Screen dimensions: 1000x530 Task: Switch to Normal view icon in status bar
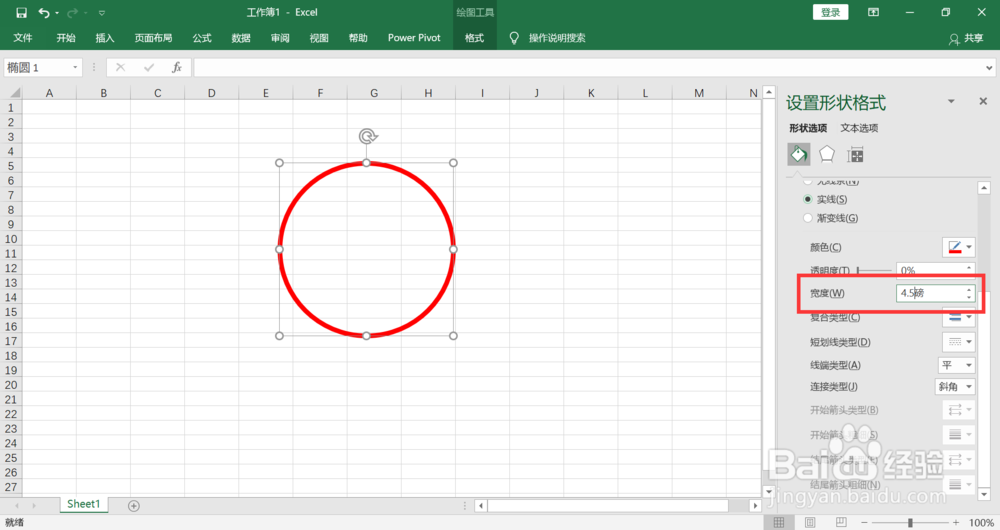pyautogui.click(x=779, y=522)
